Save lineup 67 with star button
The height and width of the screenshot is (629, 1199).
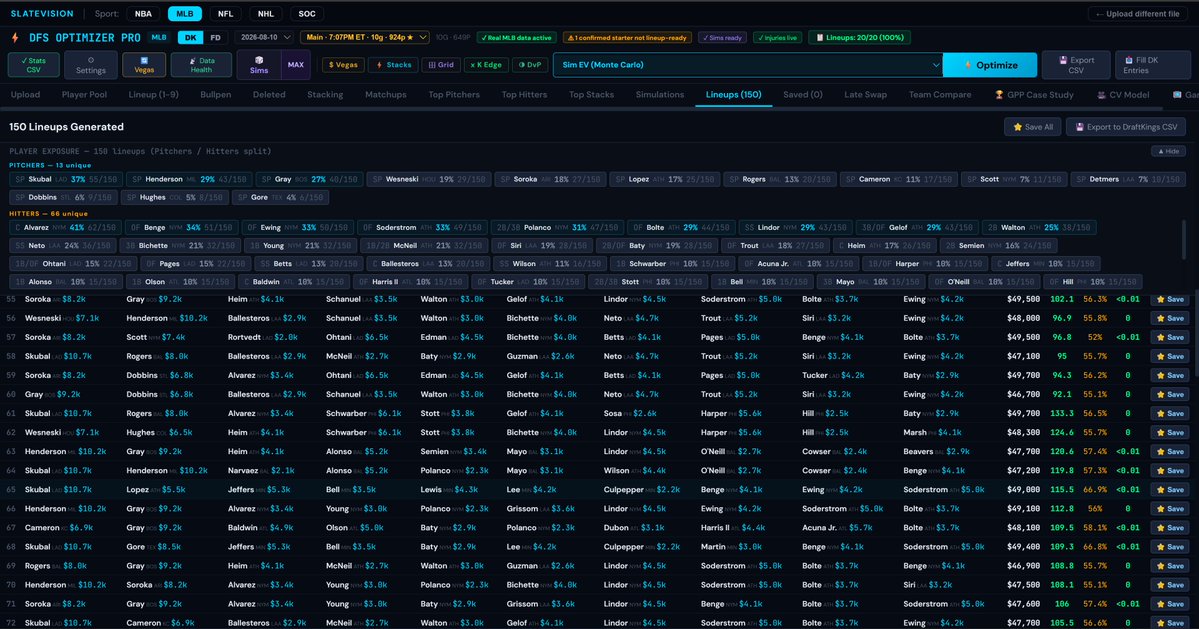pyautogui.click(x=1170, y=528)
